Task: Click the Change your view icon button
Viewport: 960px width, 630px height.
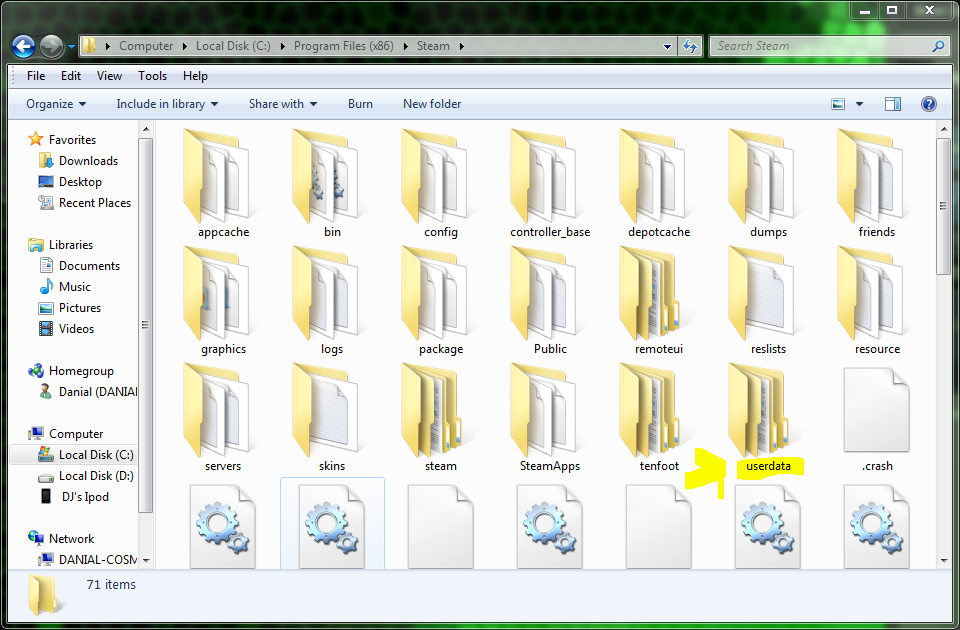Action: (838, 104)
